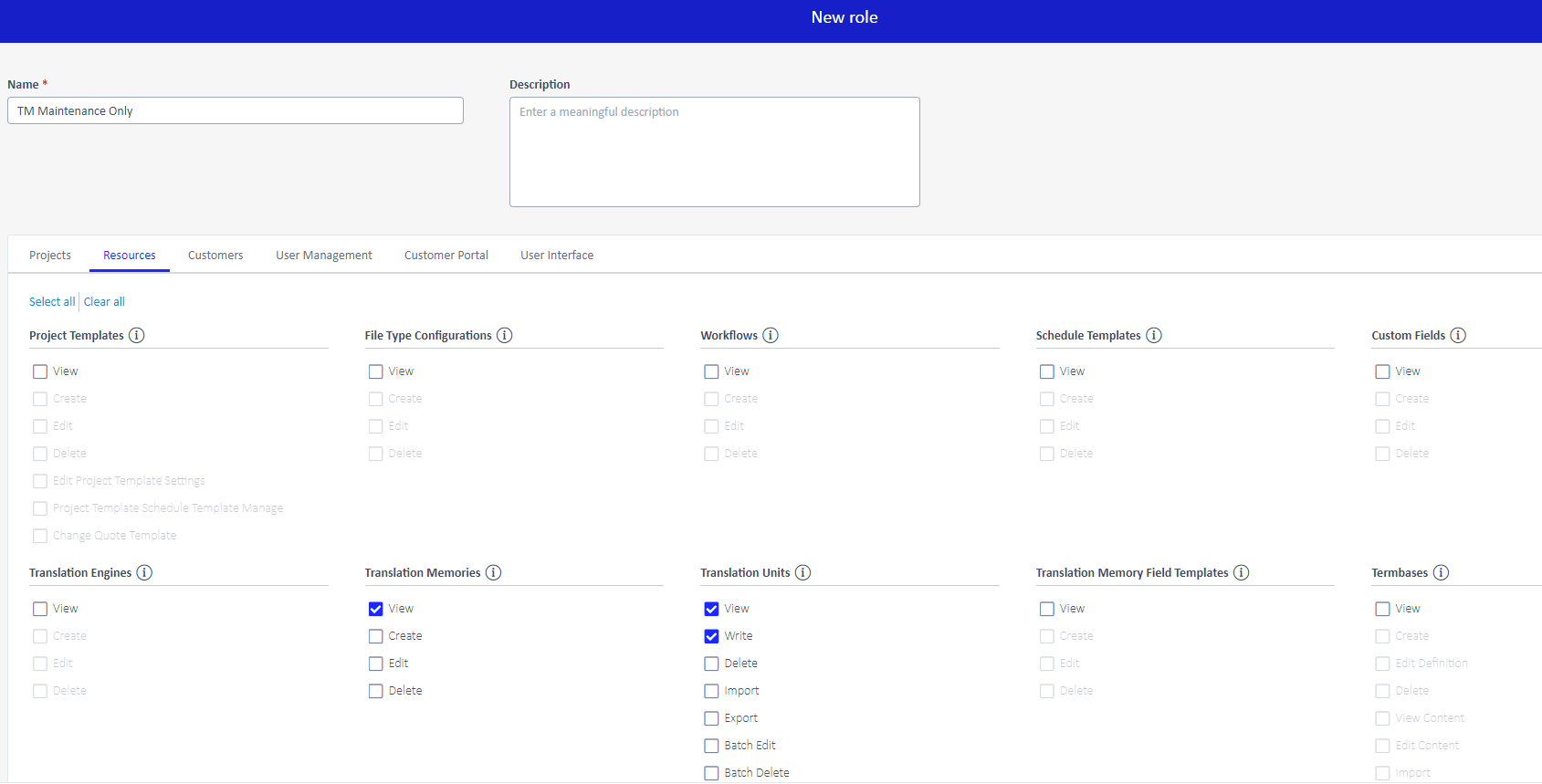
Task: Click the Select all link
Action: [x=52, y=302]
